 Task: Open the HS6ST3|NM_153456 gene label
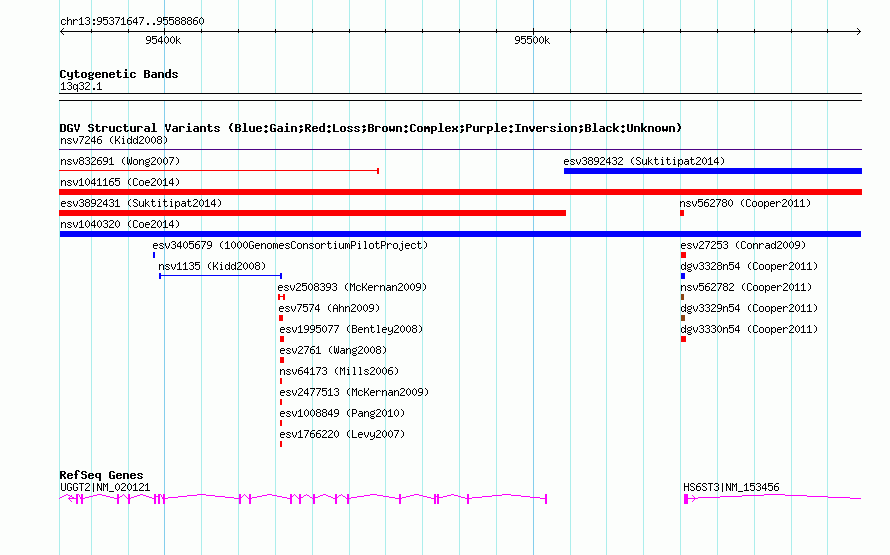[x=731, y=487]
